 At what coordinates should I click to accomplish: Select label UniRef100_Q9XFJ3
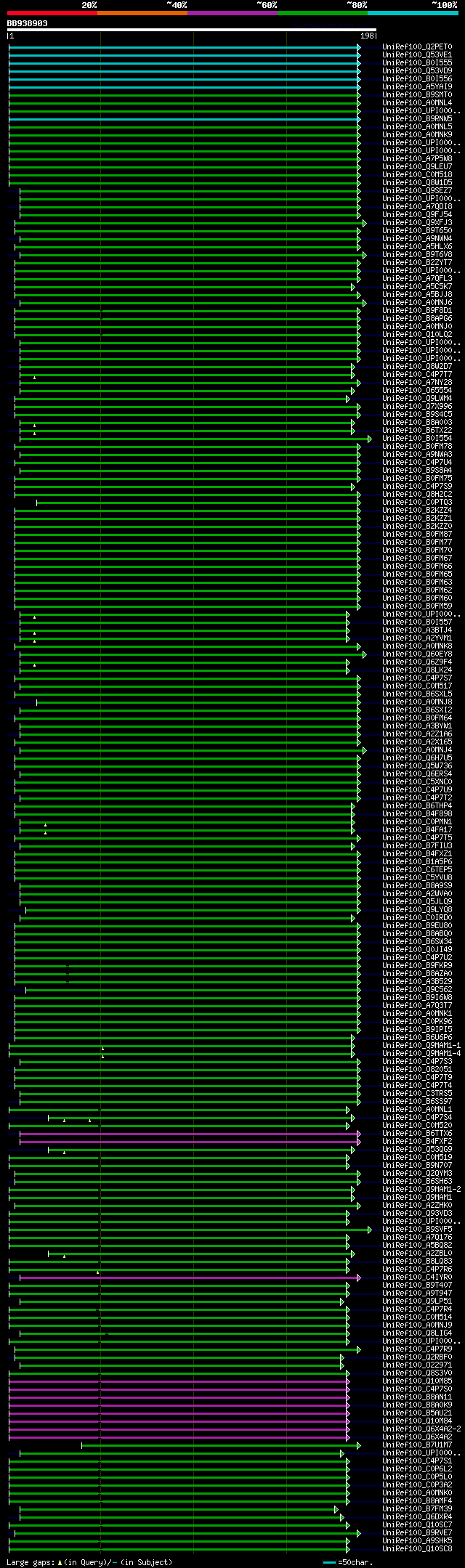pos(417,223)
